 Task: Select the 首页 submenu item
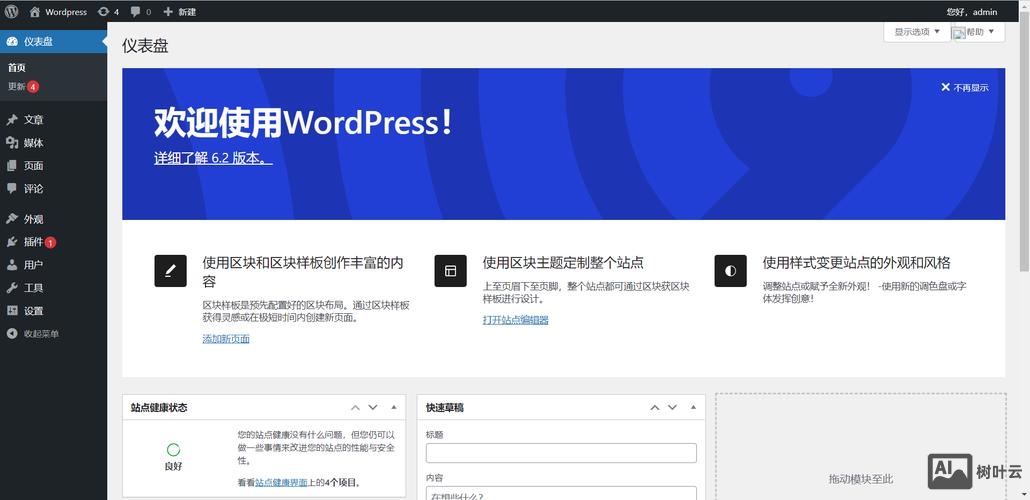(17, 68)
